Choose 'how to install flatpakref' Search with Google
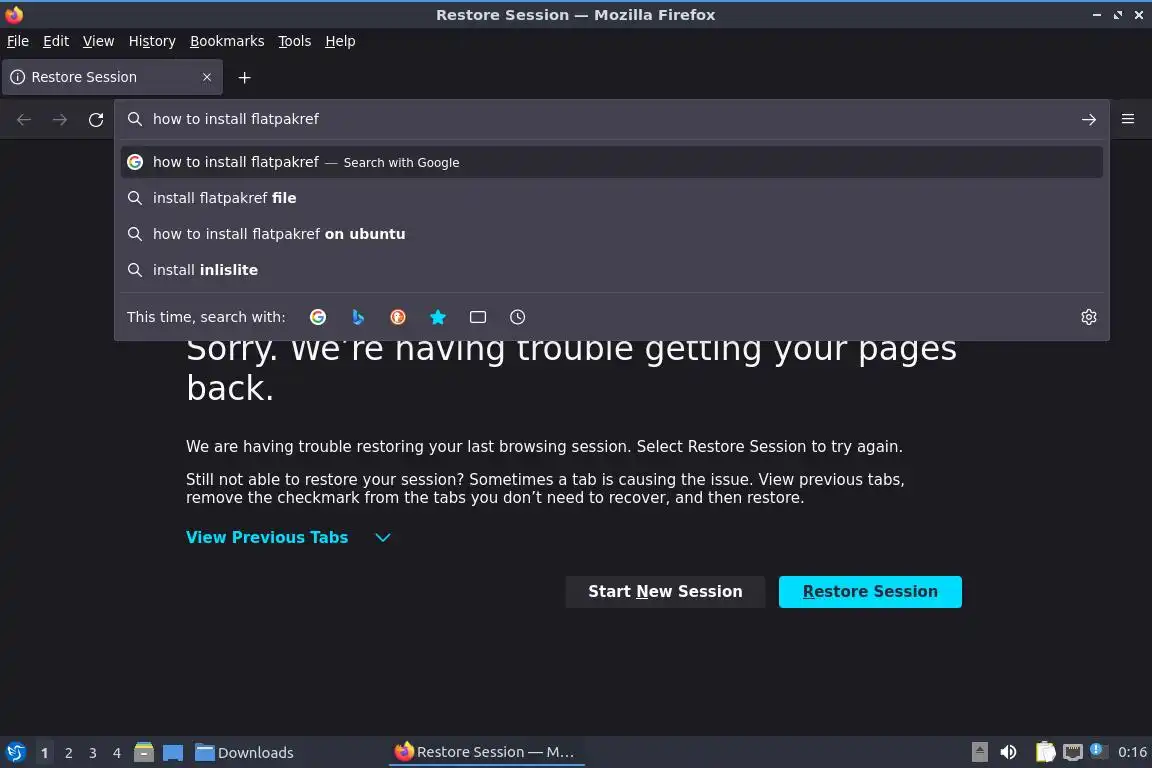The height and width of the screenshot is (768, 1152). 611,162
